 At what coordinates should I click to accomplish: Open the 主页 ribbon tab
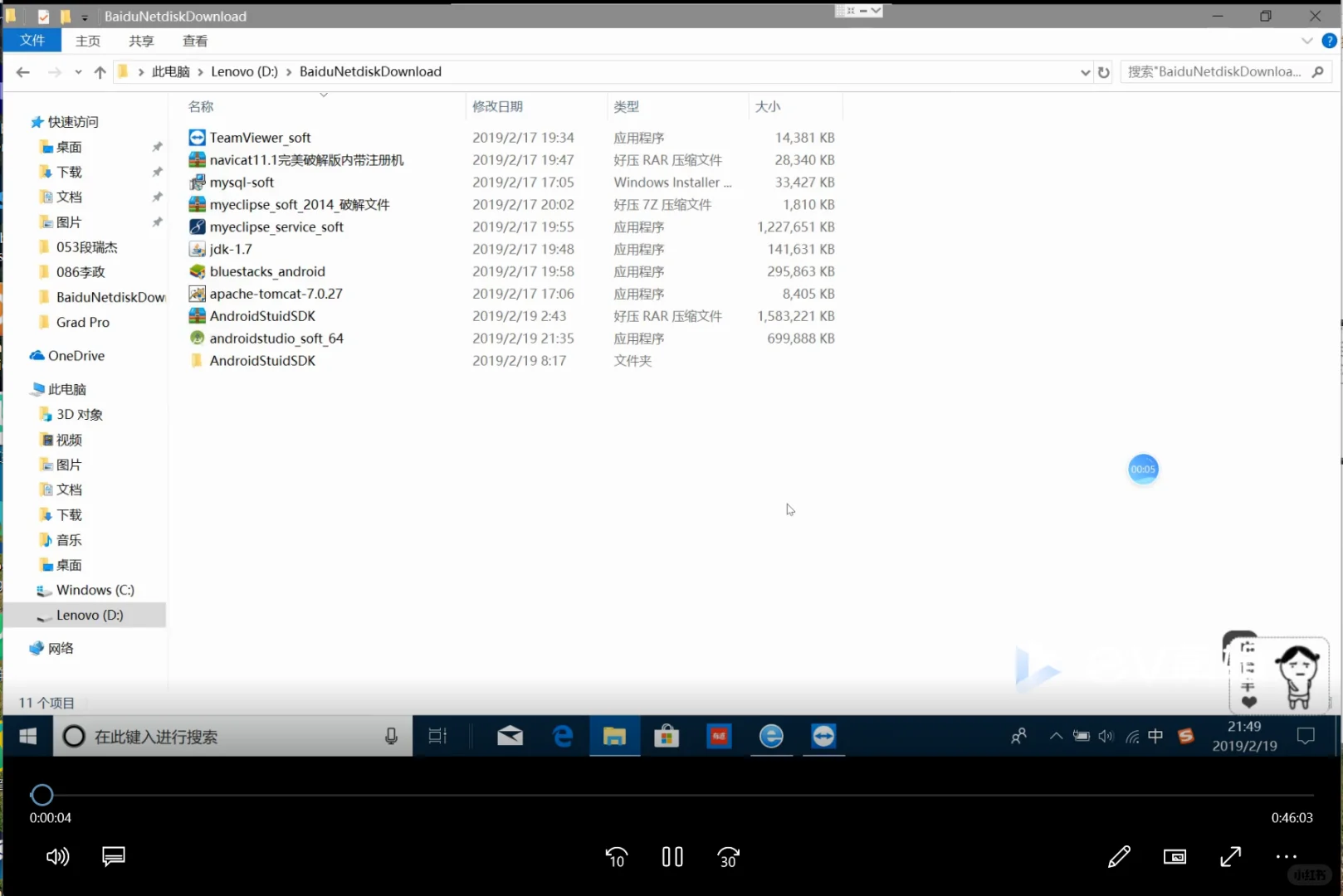pyautogui.click(x=88, y=41)
